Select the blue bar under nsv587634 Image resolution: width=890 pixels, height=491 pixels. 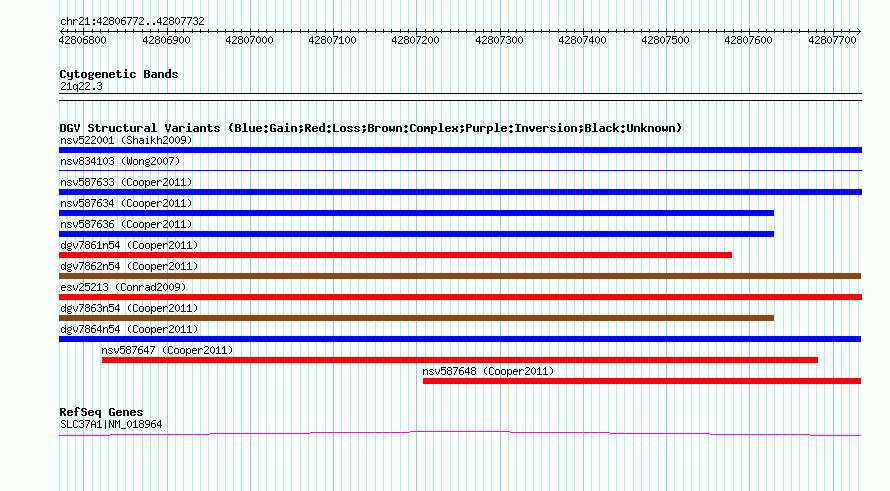click(x=417, y=213)
